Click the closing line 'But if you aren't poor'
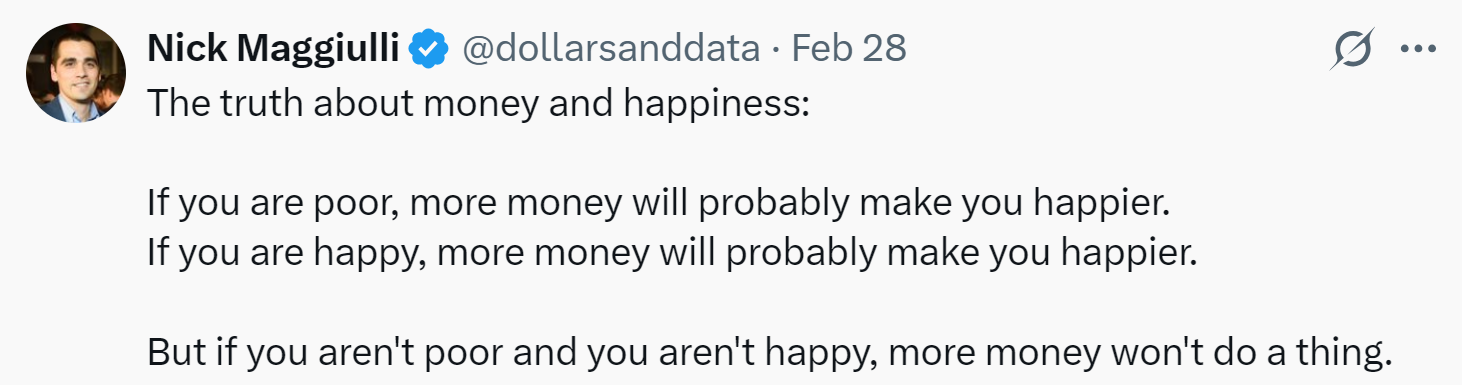This screenshot has height=385, width=1462. click(769, 352)
